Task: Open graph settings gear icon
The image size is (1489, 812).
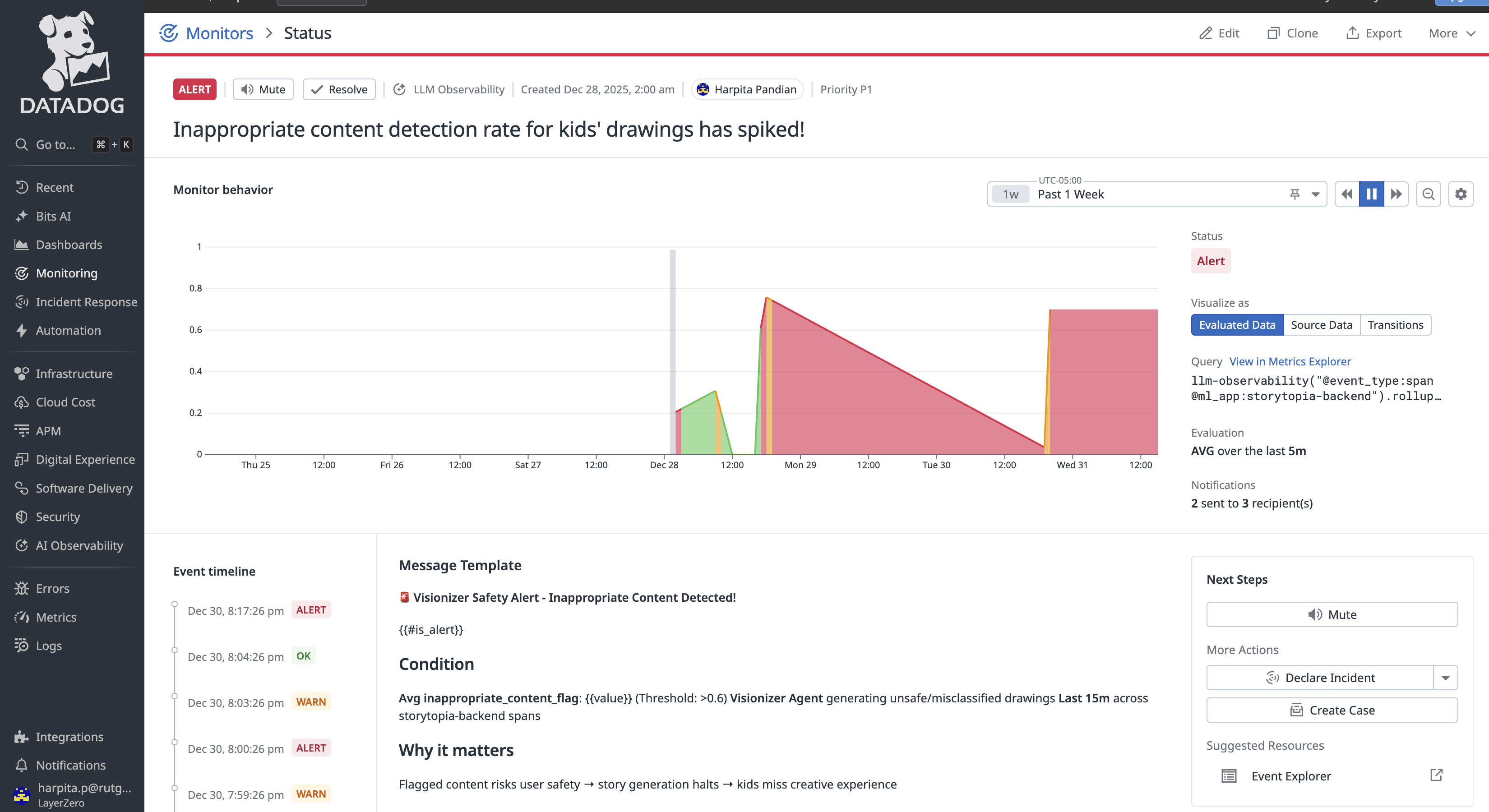Action: pyautogui.click(x=1461, y=194)
